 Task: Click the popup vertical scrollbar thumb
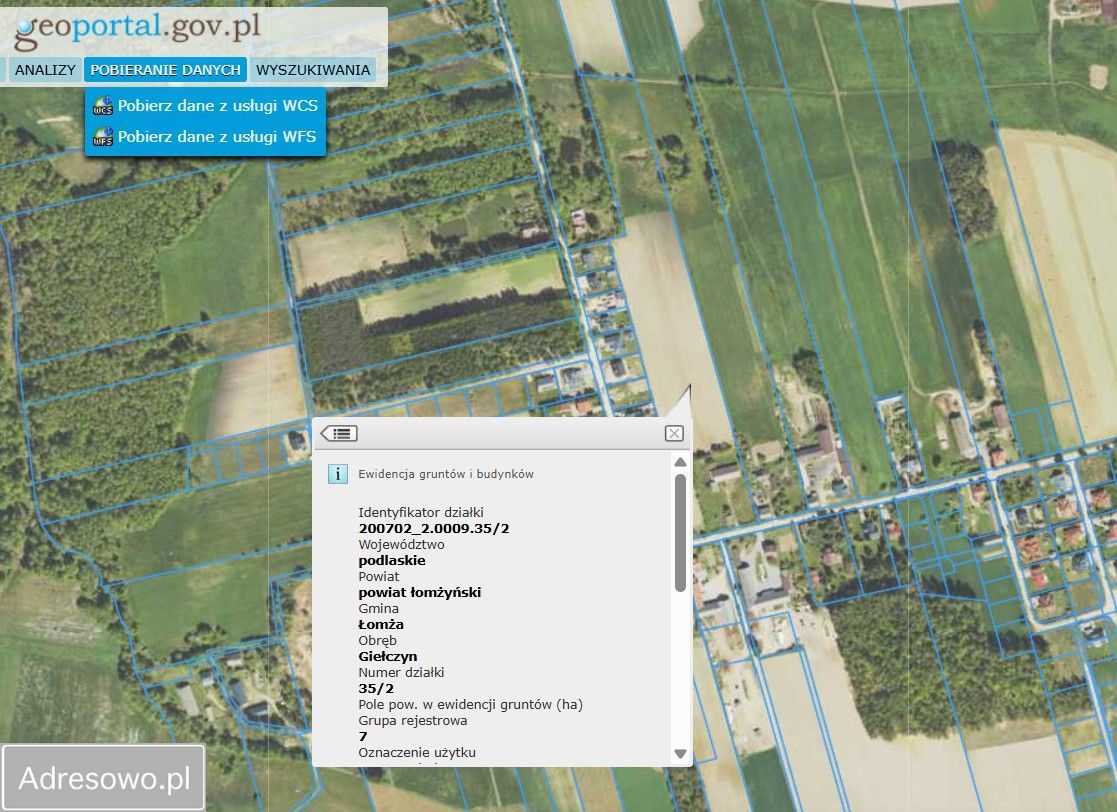click(x=680, y=530)
